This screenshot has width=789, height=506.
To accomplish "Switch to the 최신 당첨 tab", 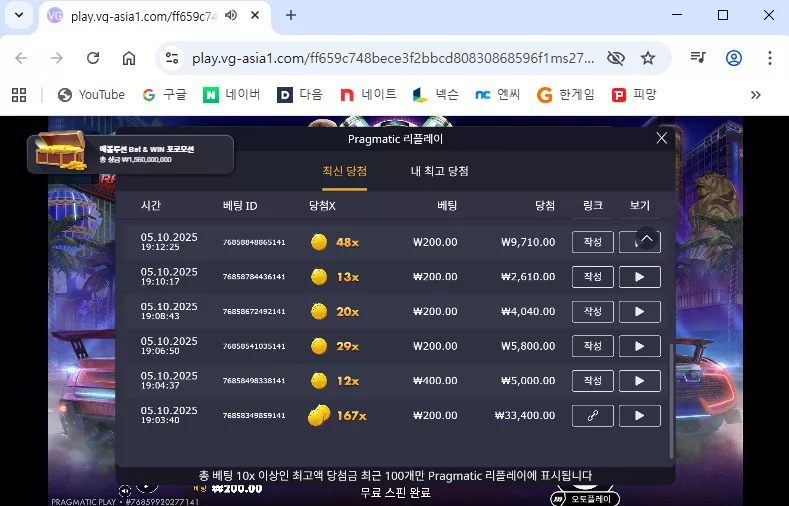I will [345, 171].
